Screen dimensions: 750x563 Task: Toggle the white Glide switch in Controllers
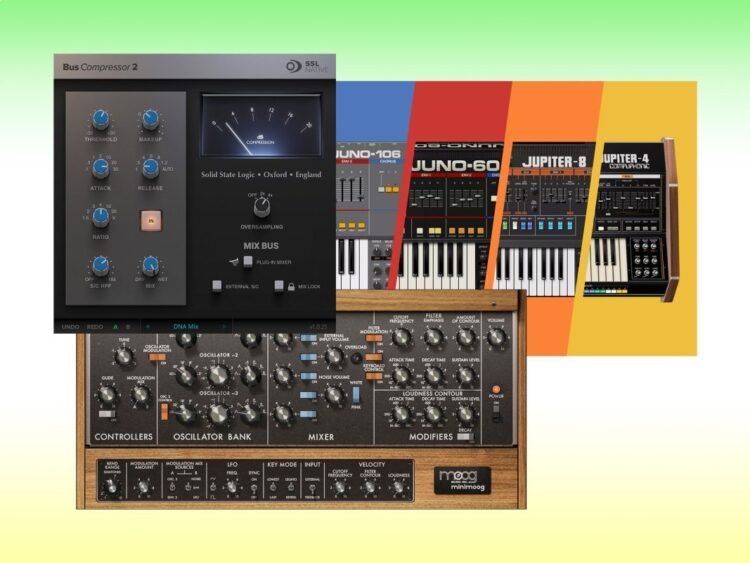107,414
